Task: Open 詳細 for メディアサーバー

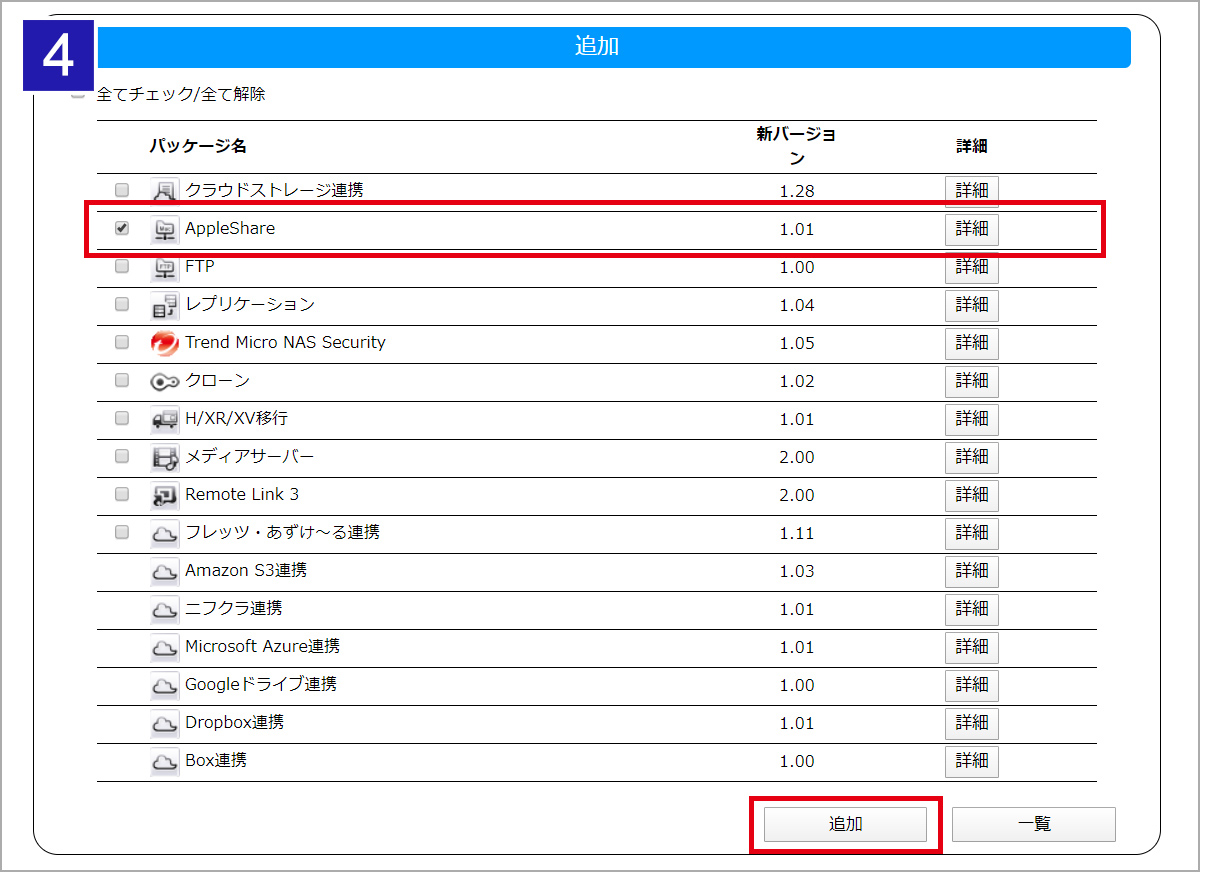Action: [x=972, y=457]
